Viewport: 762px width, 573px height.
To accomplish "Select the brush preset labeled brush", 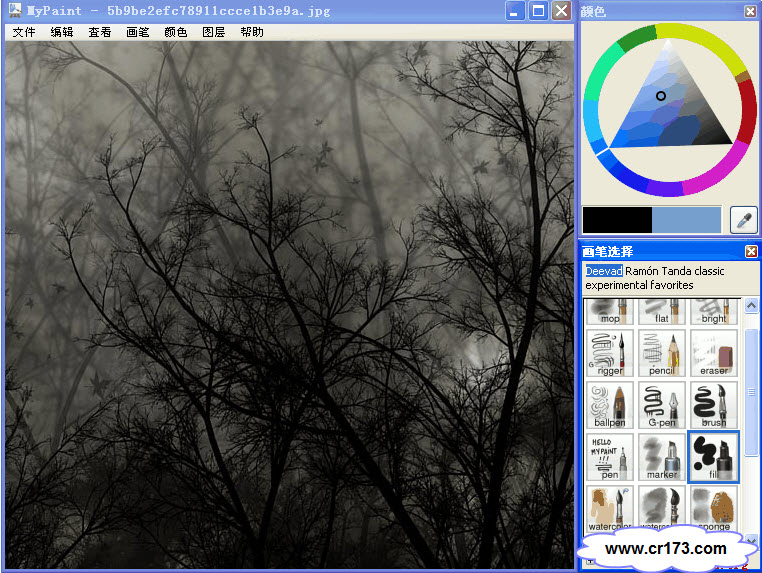I will (x=713, y=405).
